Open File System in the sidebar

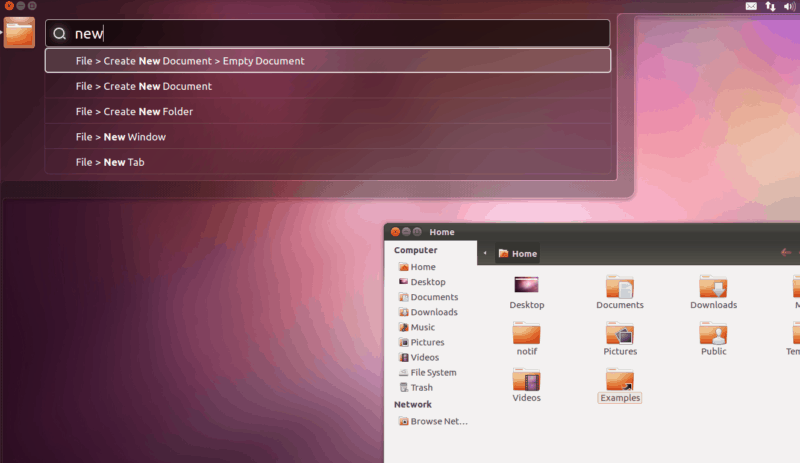point(432,372)
